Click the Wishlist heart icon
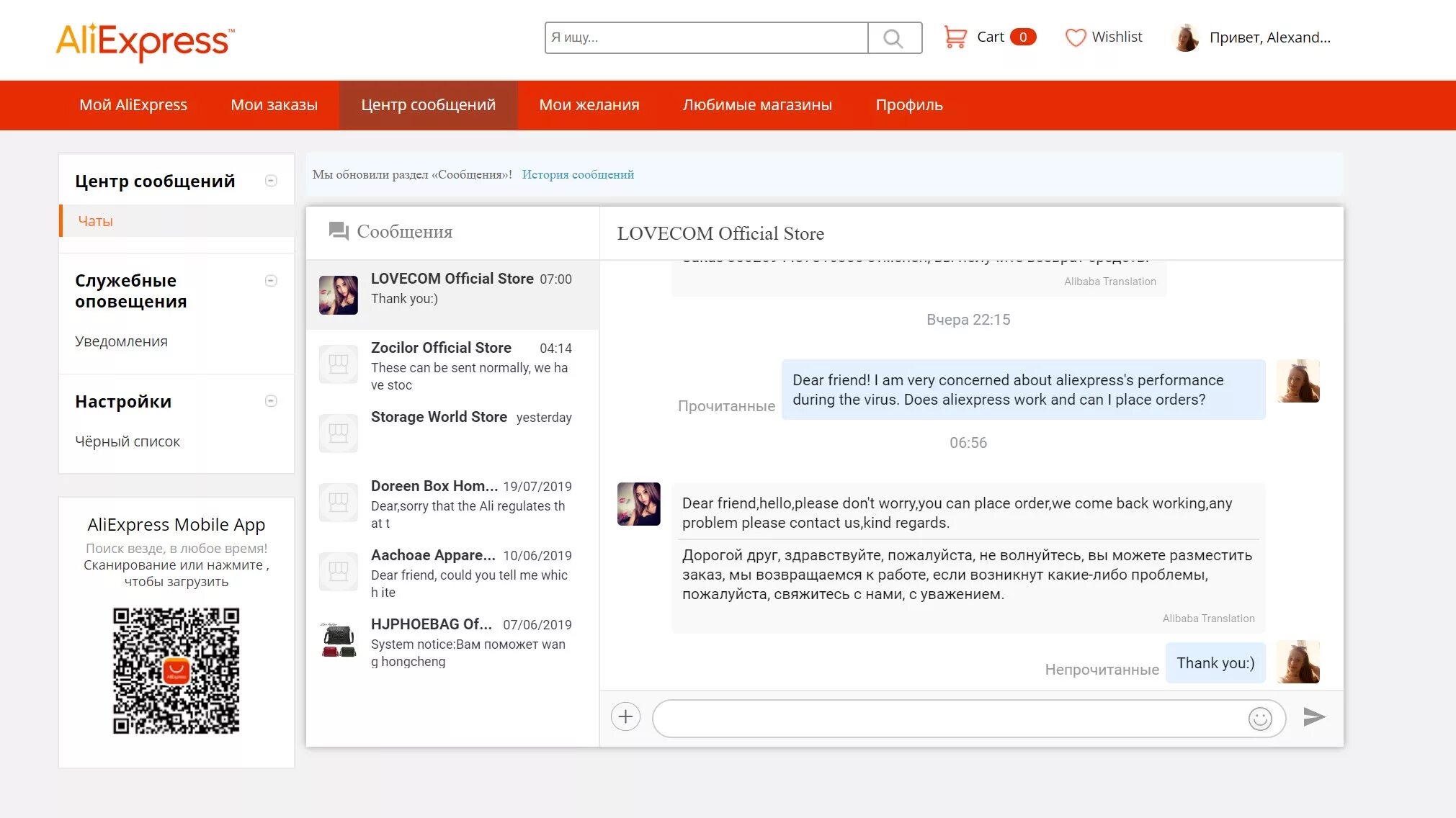Image resolution: width=1456 pixels, height=818 pixels. point(1075,37)
